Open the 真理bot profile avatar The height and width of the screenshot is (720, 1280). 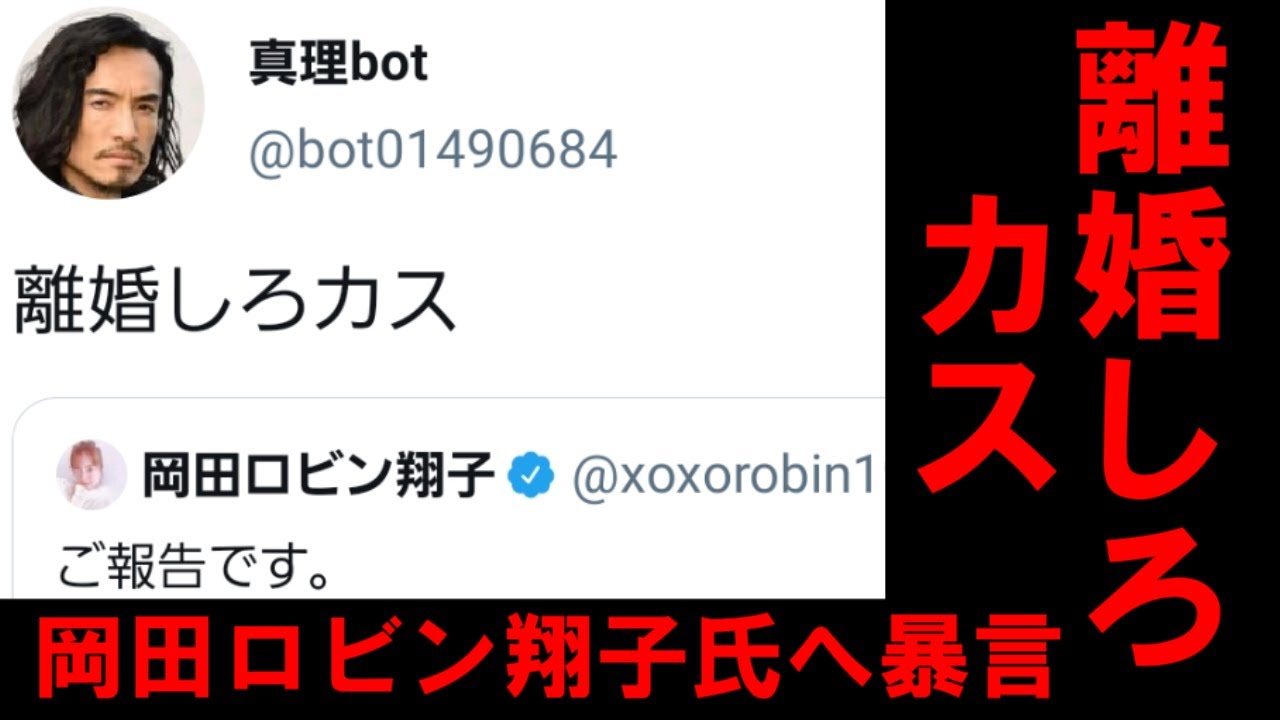108,107
